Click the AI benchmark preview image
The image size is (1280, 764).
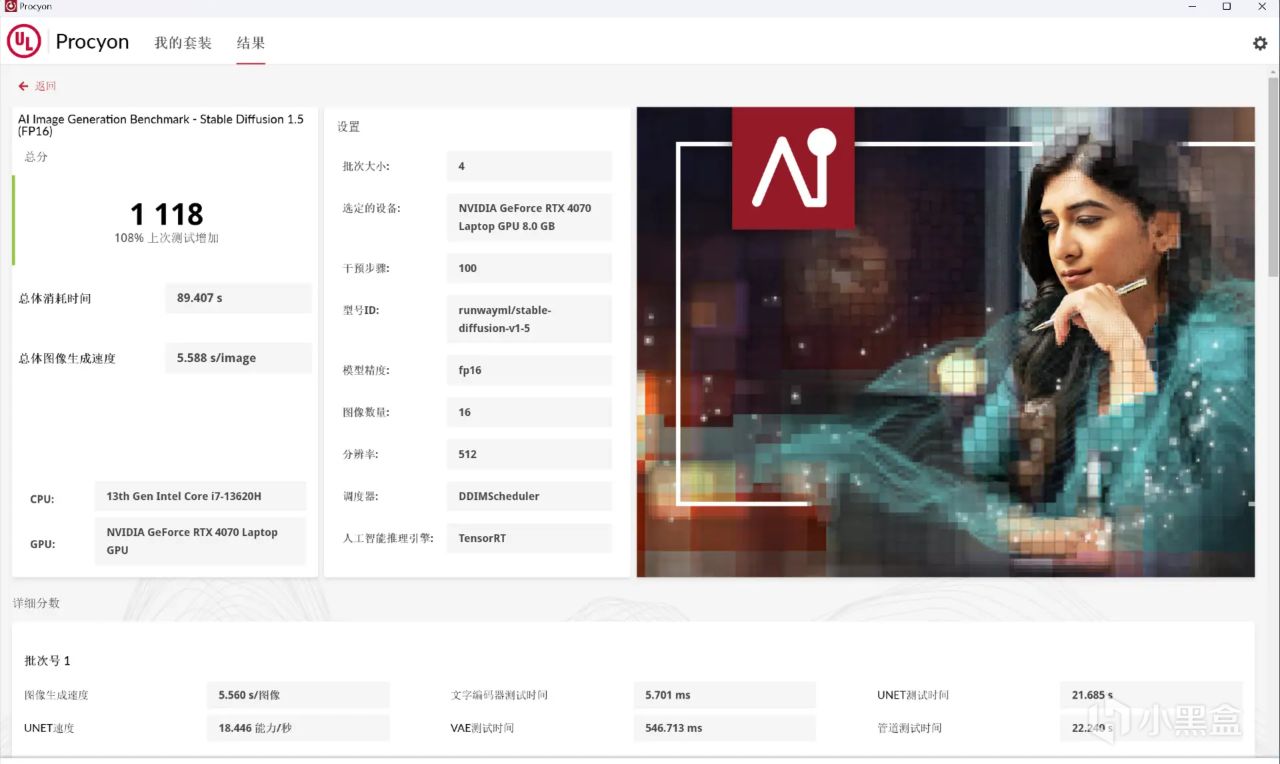[945, 342]
